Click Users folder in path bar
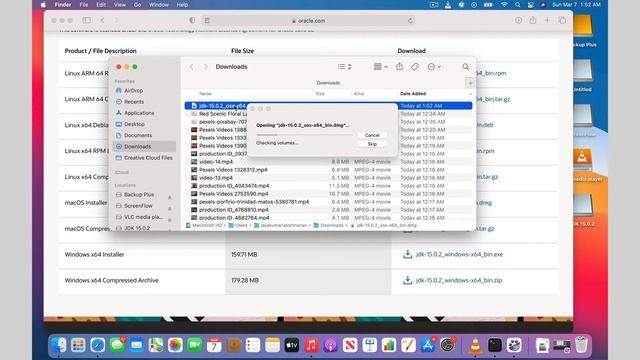Image resolution: width=640 pixels, height=360 pixels. 238,225
